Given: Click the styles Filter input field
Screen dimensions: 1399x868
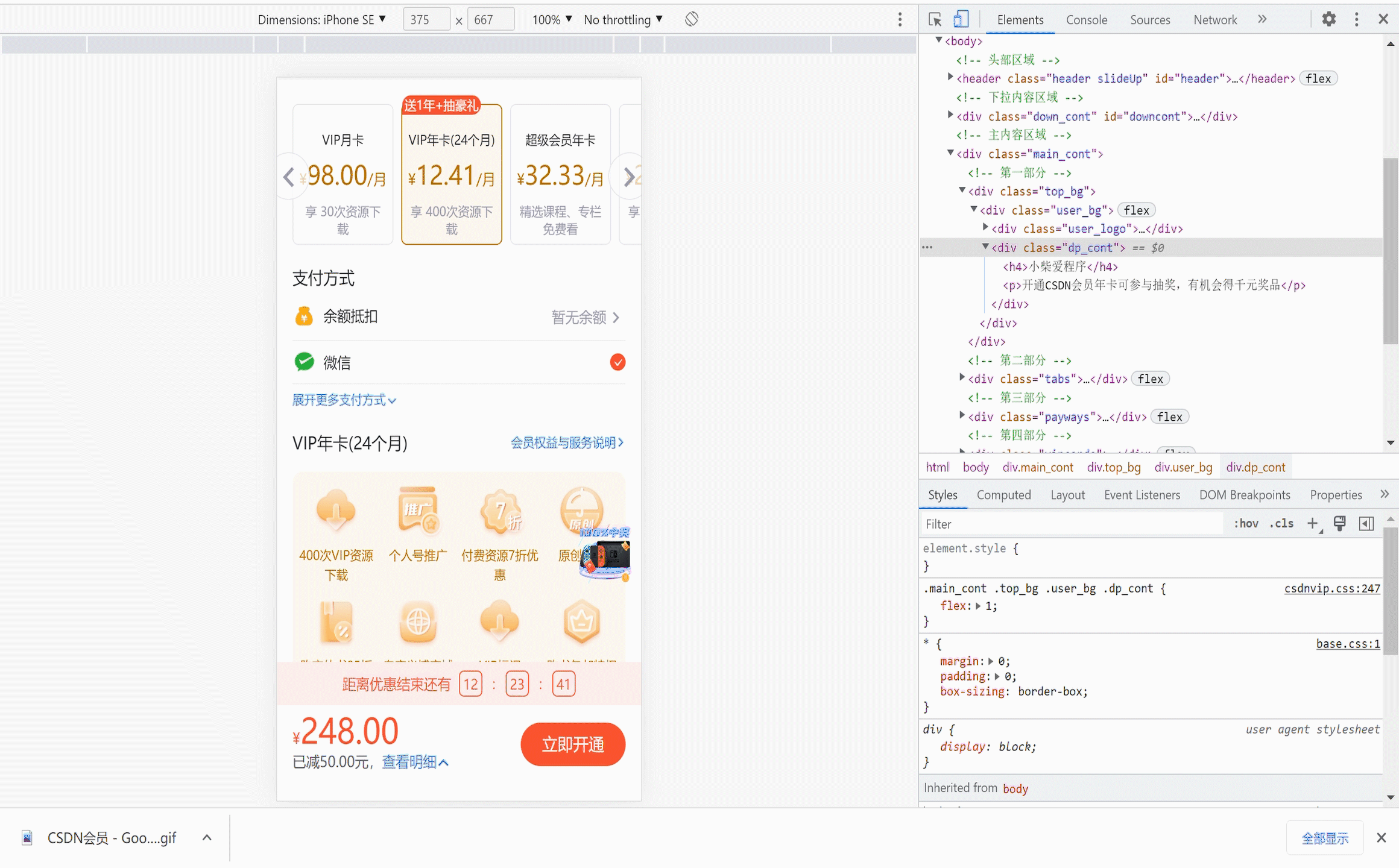Looking at the screenshot, I should 1072,524.
